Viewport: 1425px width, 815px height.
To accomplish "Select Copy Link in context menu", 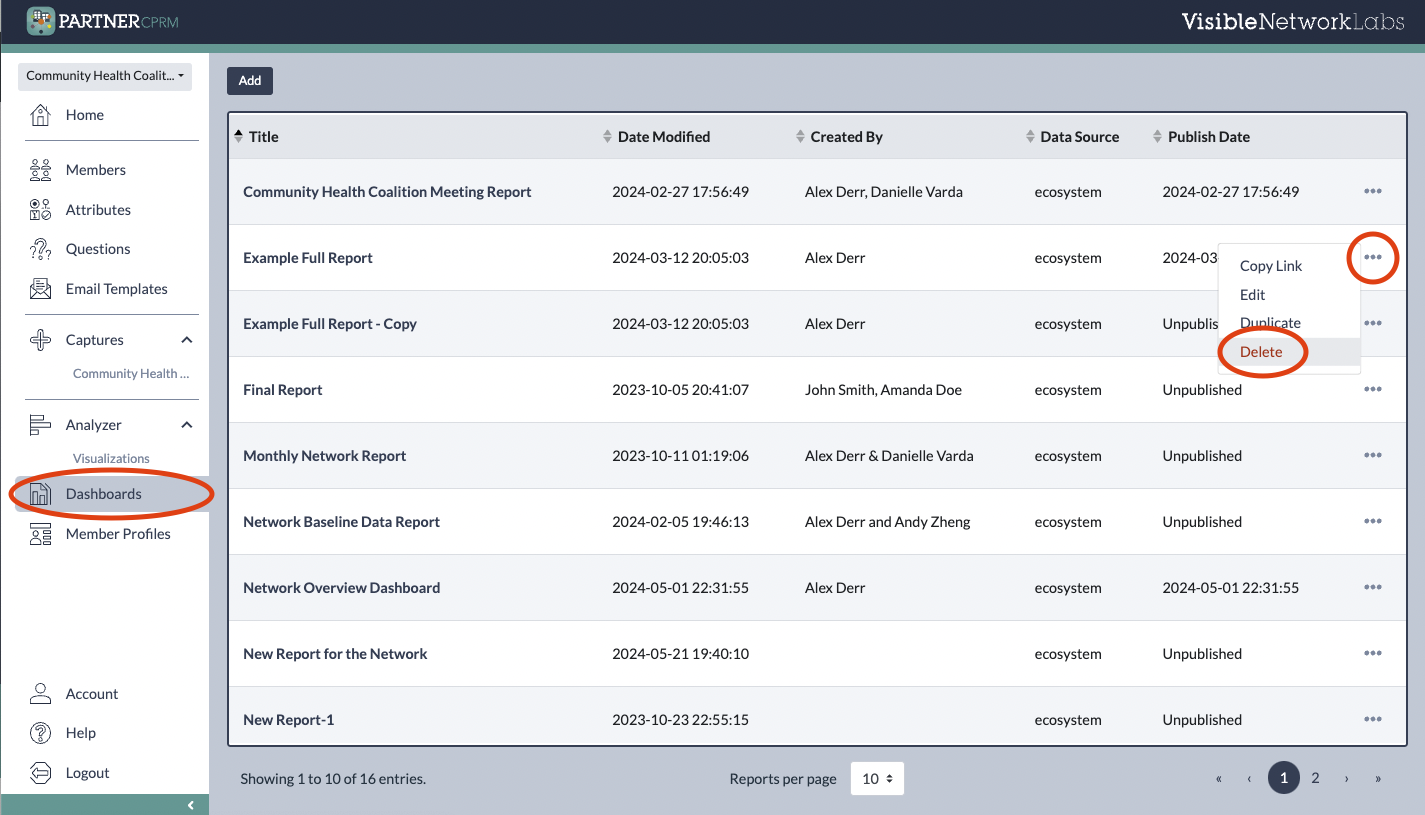I will pyautogui.click(x=1270, y=266).
